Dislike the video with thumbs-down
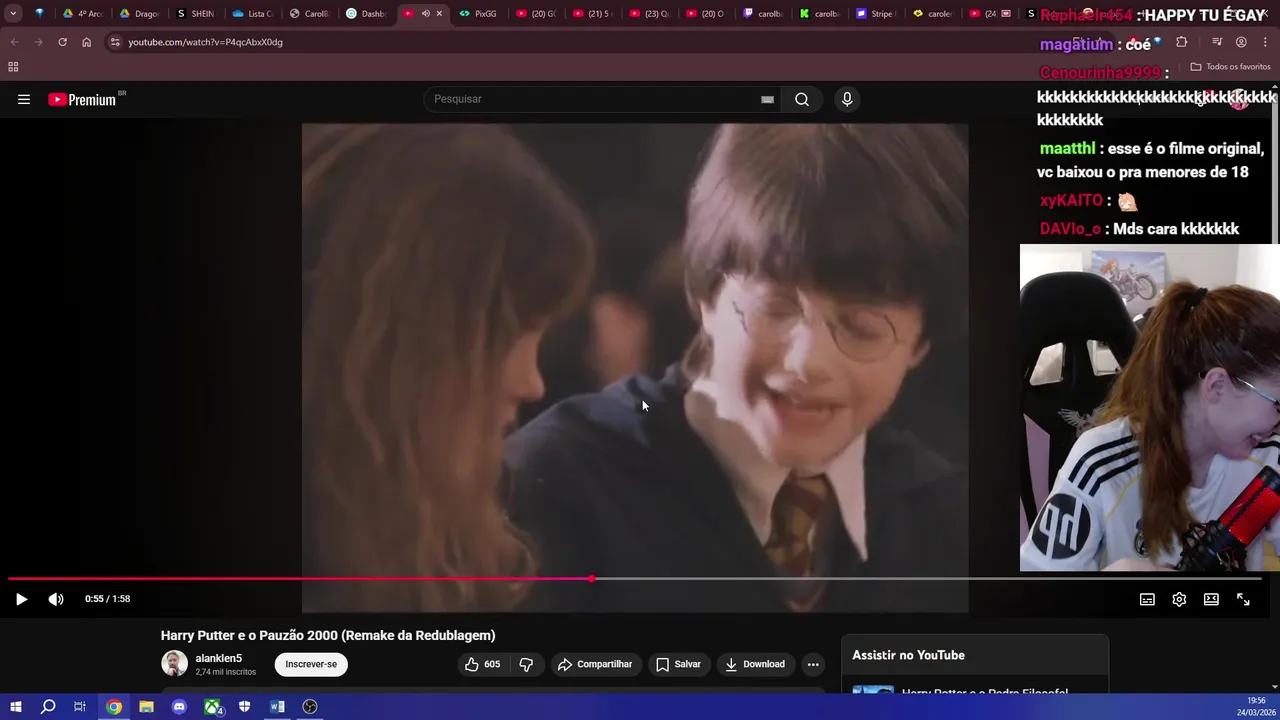Viewport: 1280px width, 720px height. point(526,664)
